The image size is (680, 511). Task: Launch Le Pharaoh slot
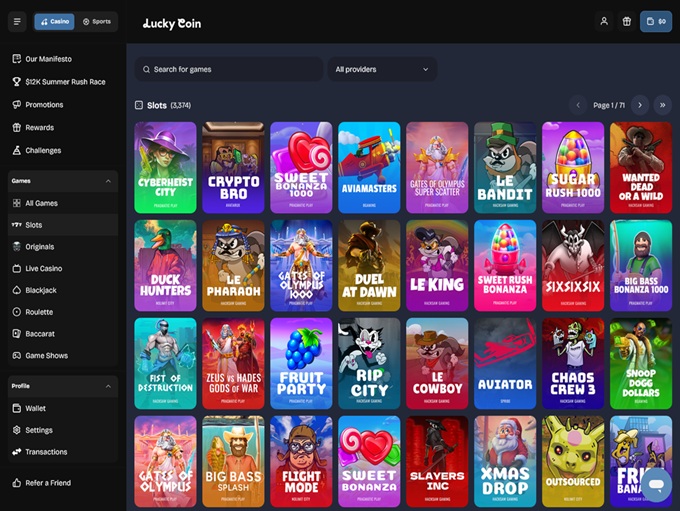[x=233, y=265]
